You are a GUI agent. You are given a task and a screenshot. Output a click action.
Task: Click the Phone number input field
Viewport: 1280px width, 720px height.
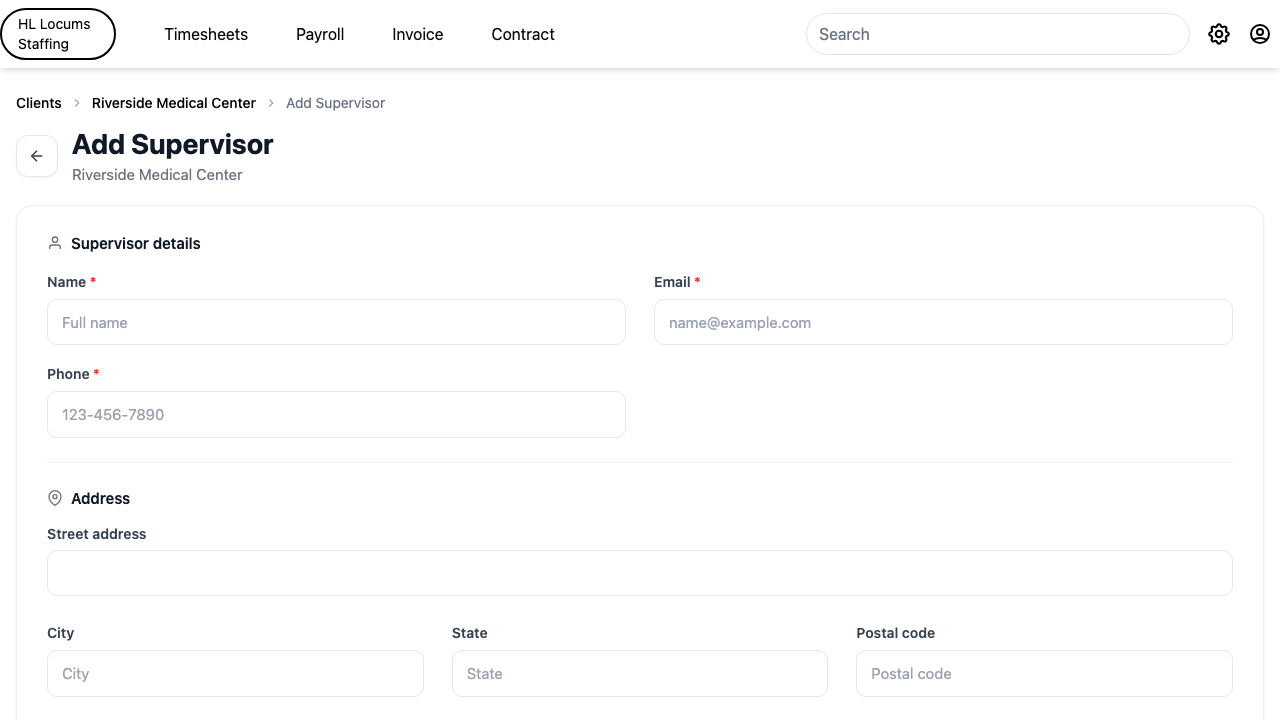pyautogui.click(x=336, y=415)
